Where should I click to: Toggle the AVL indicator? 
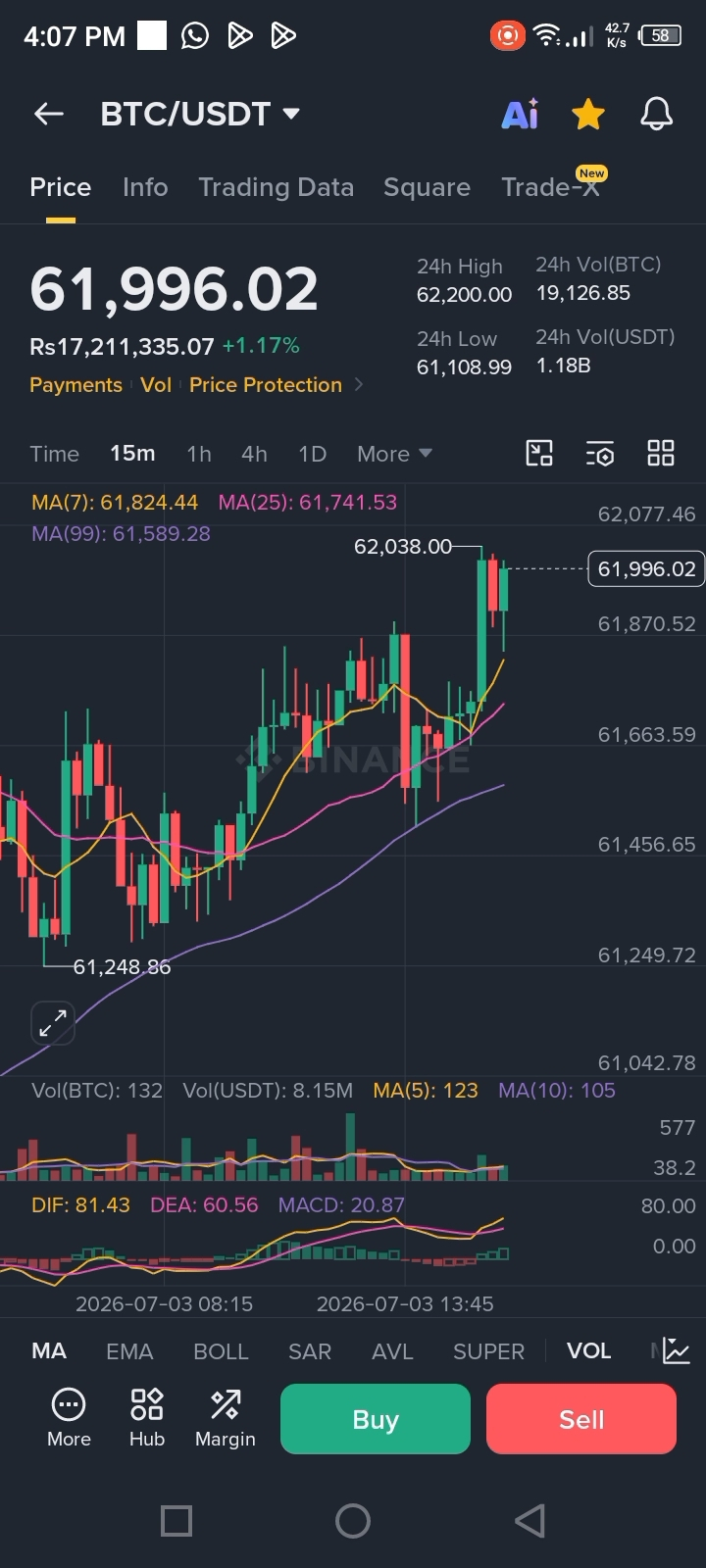coord(392,1351)
